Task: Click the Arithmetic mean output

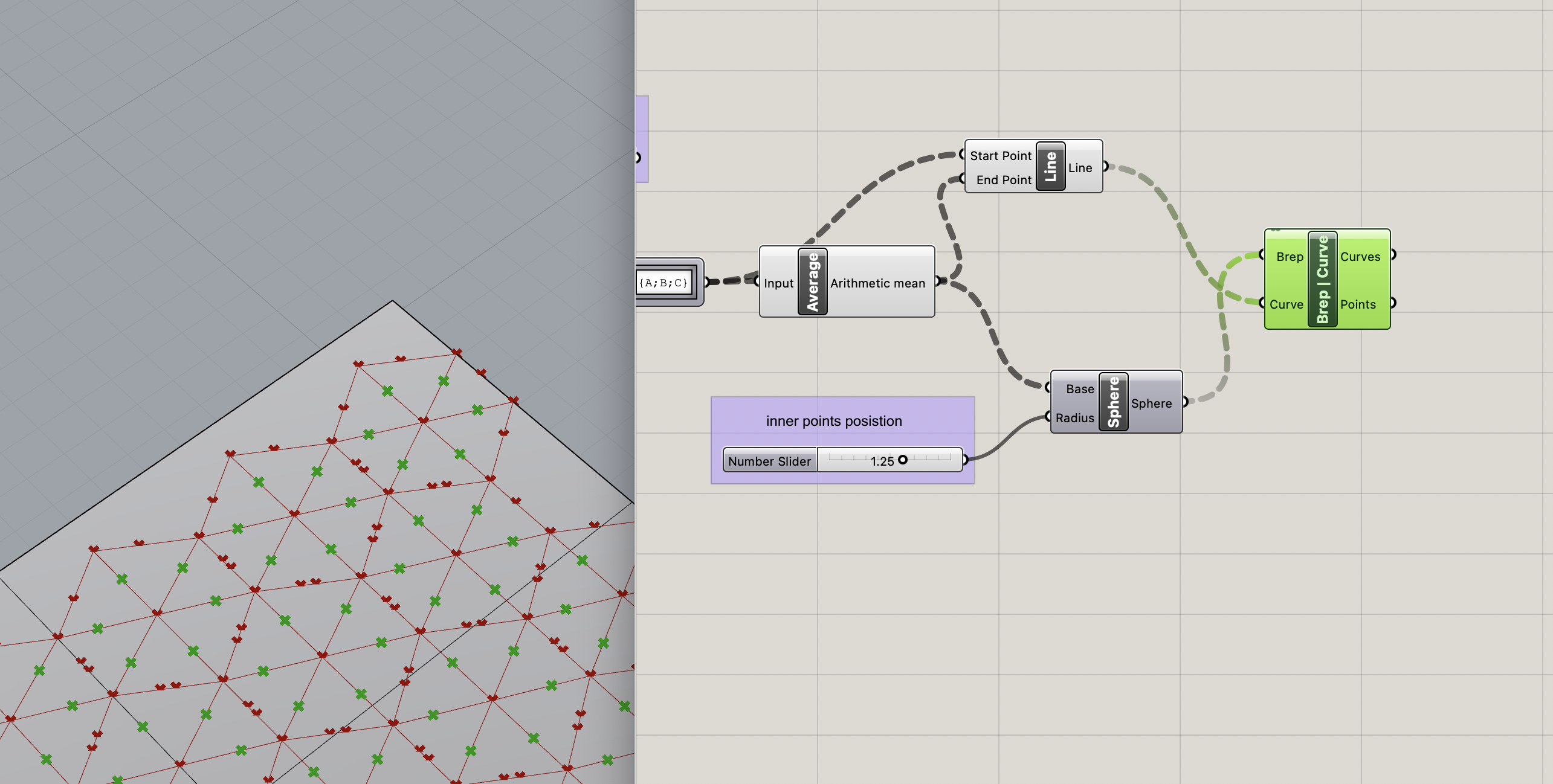Action: (877, 283)
